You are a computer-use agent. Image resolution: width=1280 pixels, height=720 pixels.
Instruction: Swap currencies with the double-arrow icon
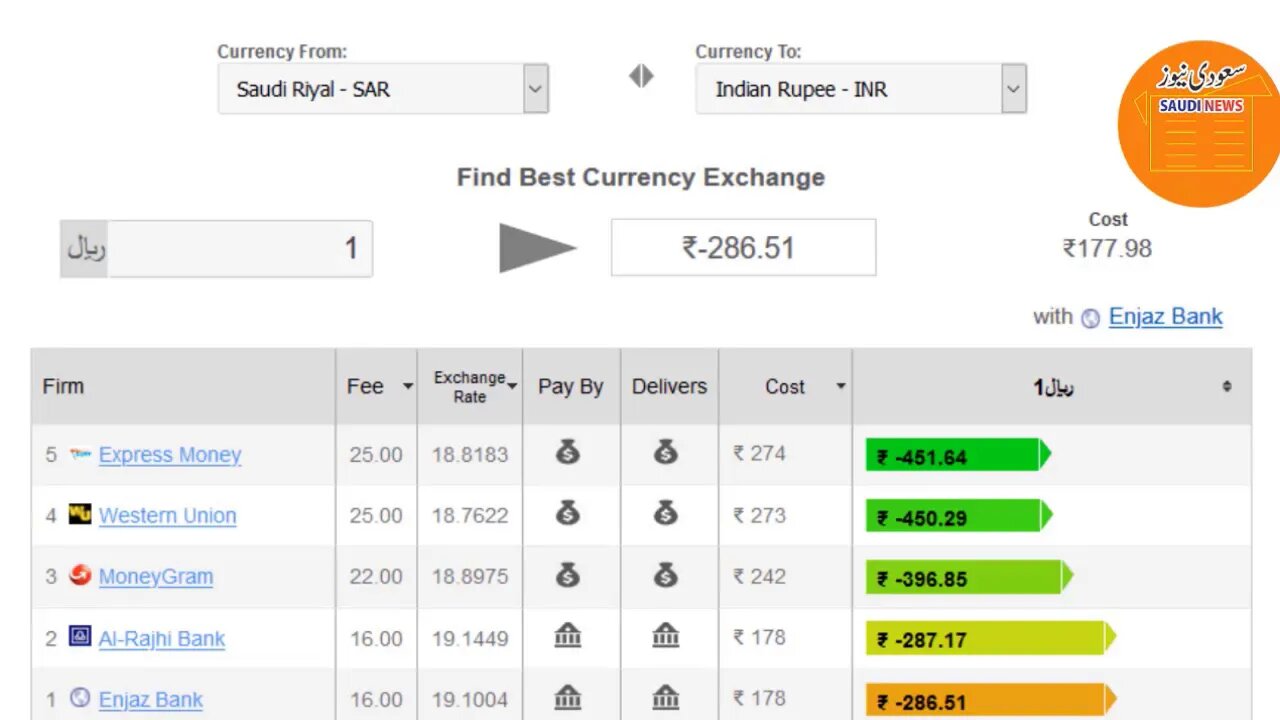(641, 76)
